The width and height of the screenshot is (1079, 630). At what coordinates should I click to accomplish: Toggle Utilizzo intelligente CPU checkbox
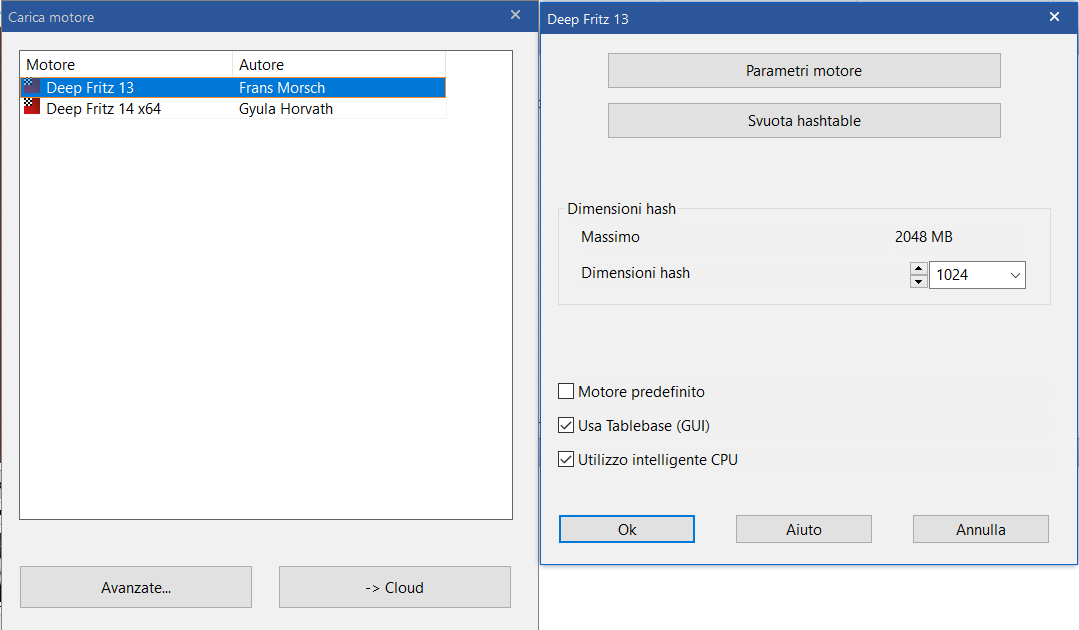566,459
